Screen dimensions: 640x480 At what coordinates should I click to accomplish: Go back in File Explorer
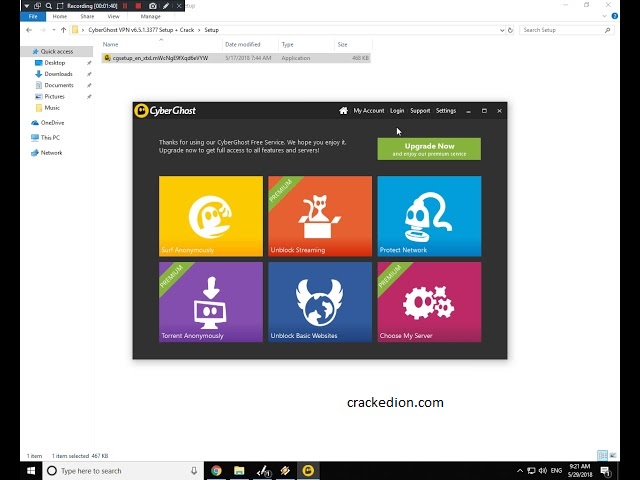tap(29, 30)
